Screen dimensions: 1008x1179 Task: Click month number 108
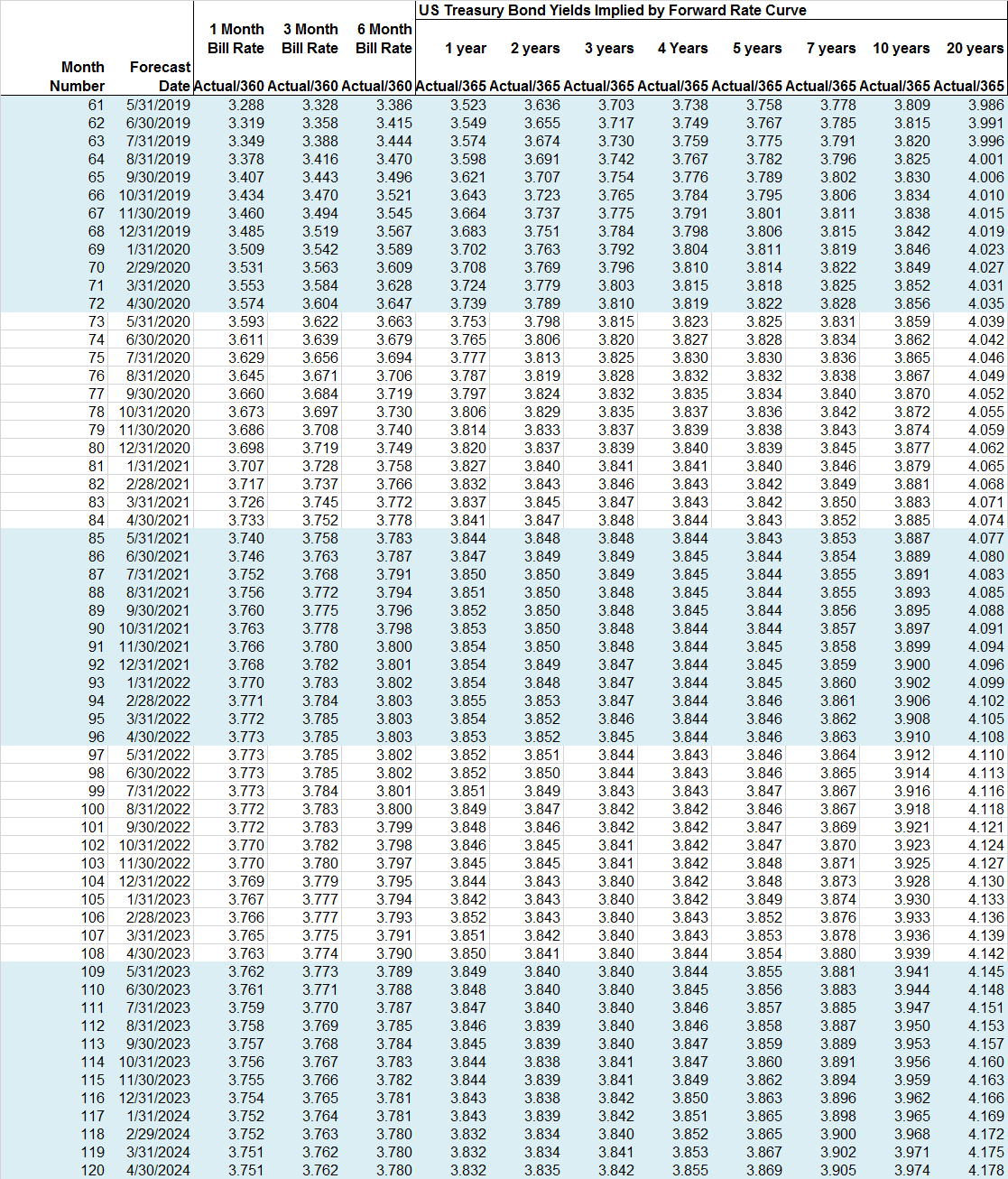[x=92, y=953]
